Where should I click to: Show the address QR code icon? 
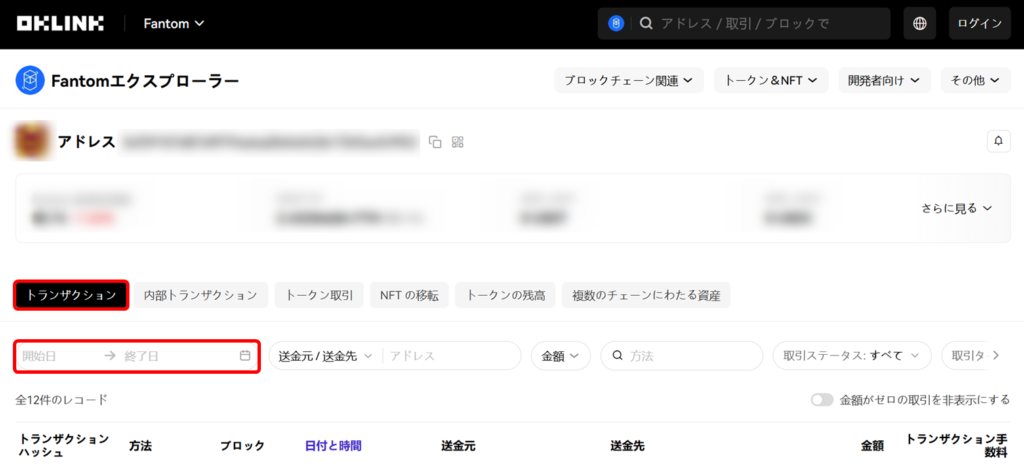point(458,142)
